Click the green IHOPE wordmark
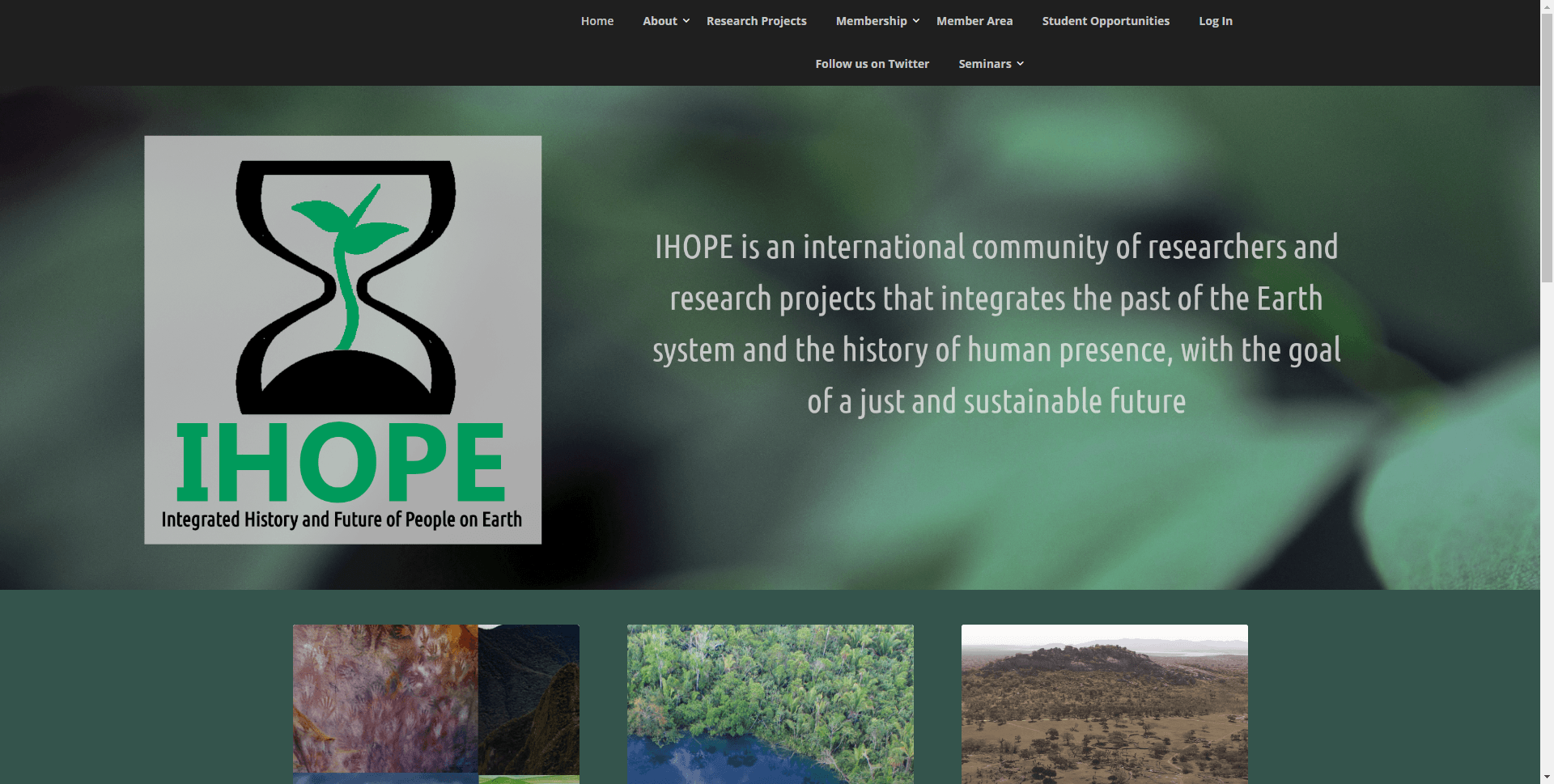 point(341,461)
